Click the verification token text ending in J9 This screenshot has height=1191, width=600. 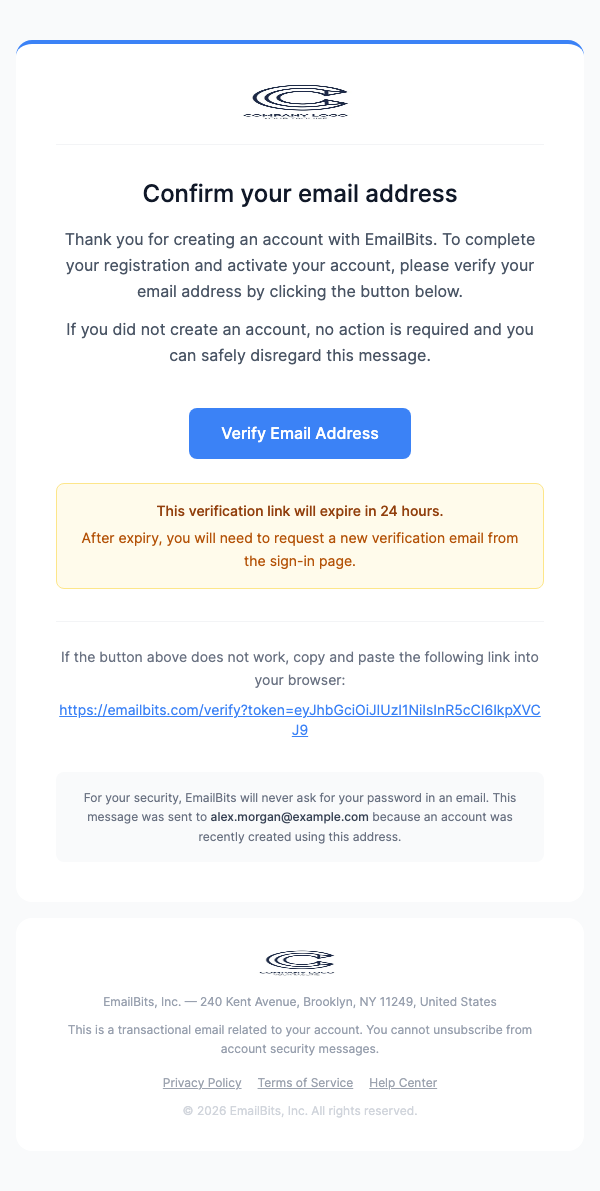[x=299, y=729]
